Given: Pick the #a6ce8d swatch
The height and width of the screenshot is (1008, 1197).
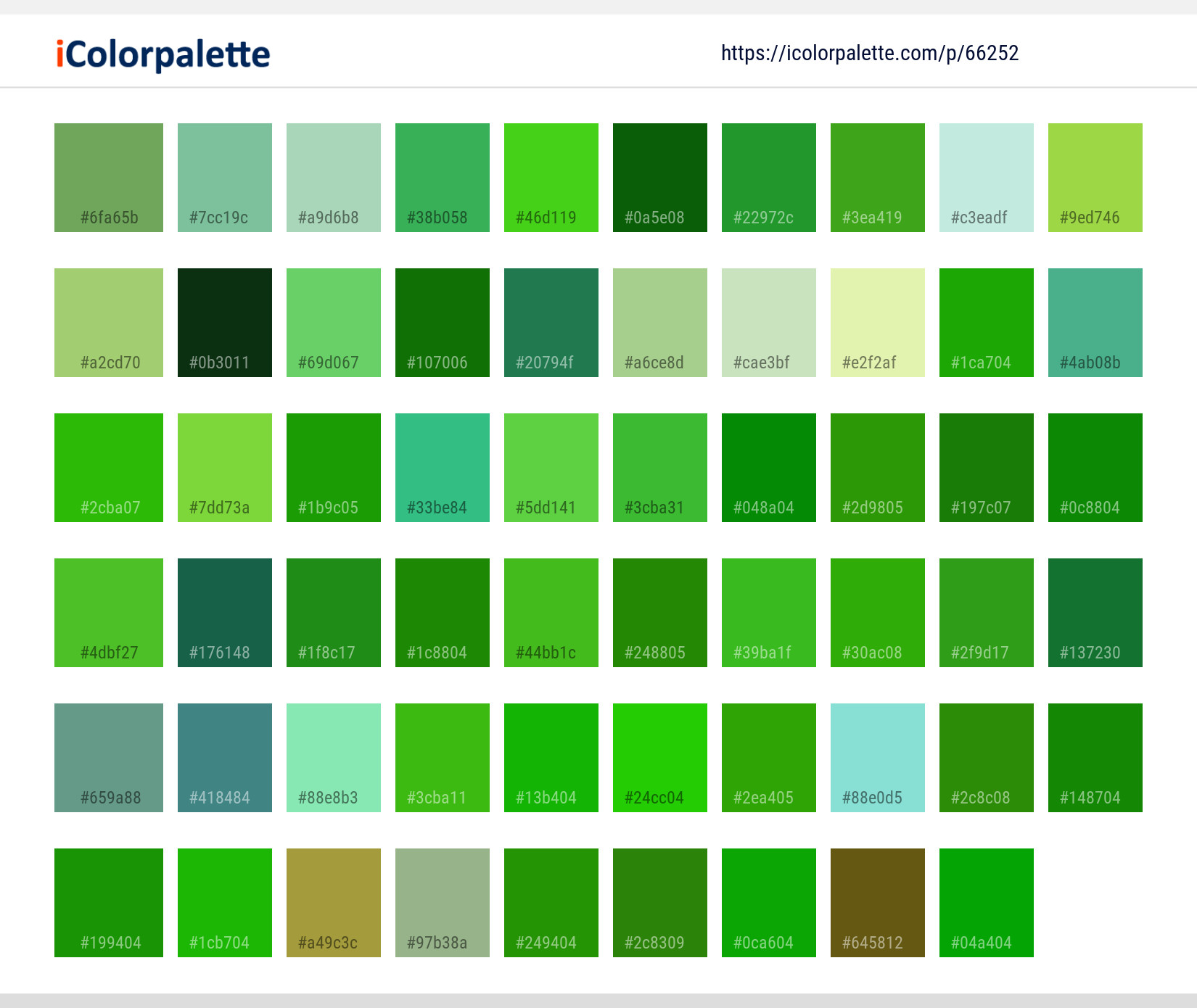Looking at the screenshot, I should coord(660,323).
